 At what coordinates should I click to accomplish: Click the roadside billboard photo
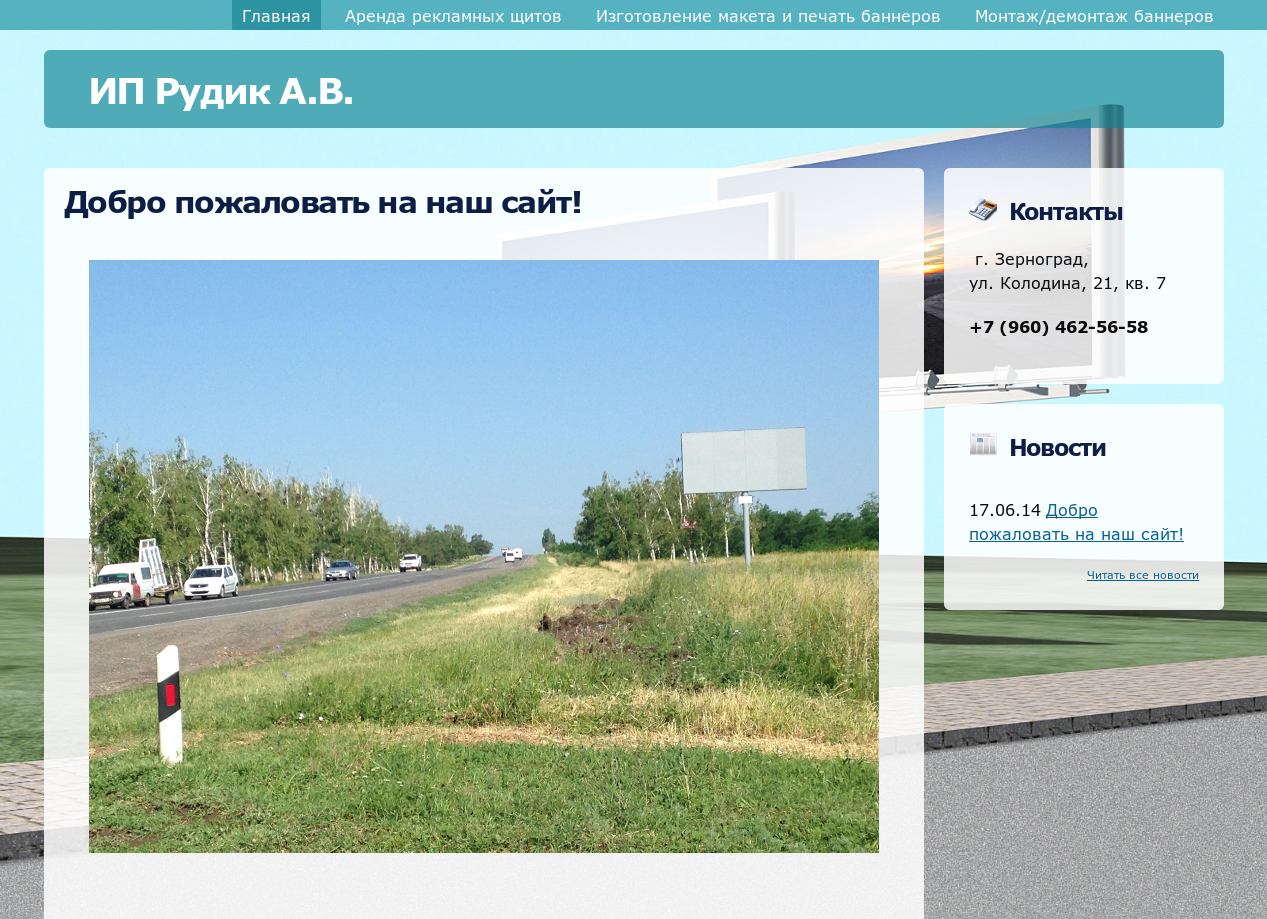[484, 556]
